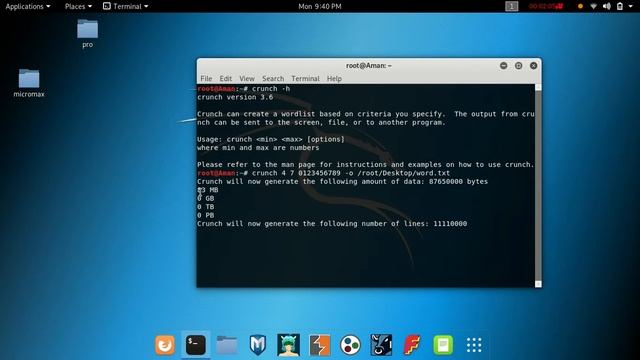Click the red screen recording timer
The width and height of the screenshot is (640, 360).
click(546, 6)
